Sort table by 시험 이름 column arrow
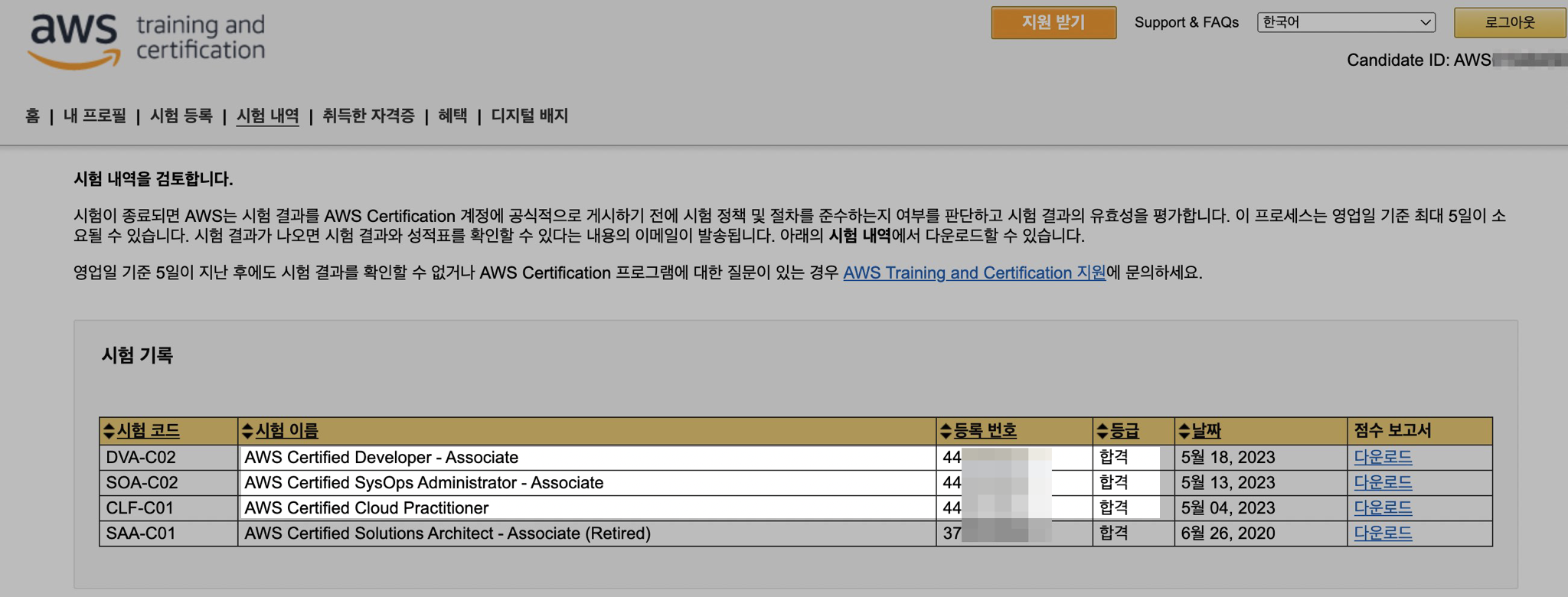The height and width of the screenshot is (597, 1568). [247, 431]
